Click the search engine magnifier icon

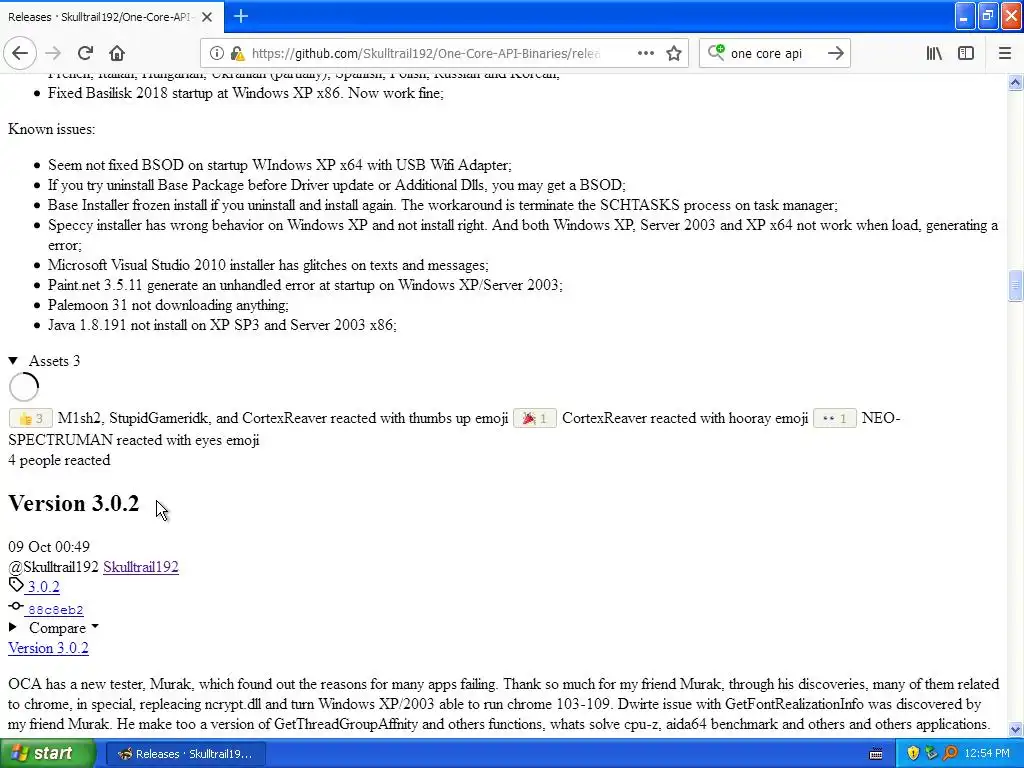coord(716,53)
